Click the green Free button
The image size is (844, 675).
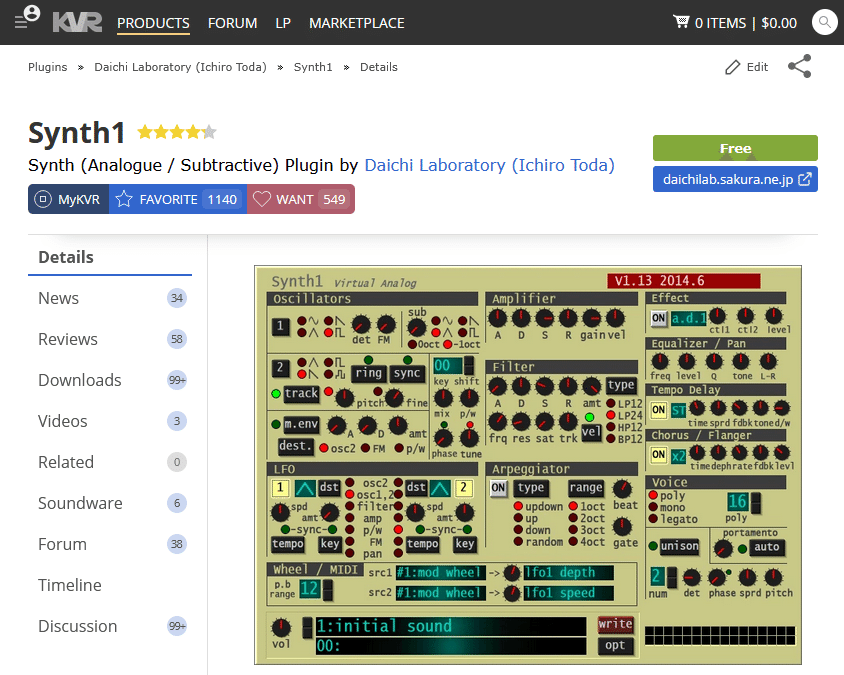coord(735,147)
